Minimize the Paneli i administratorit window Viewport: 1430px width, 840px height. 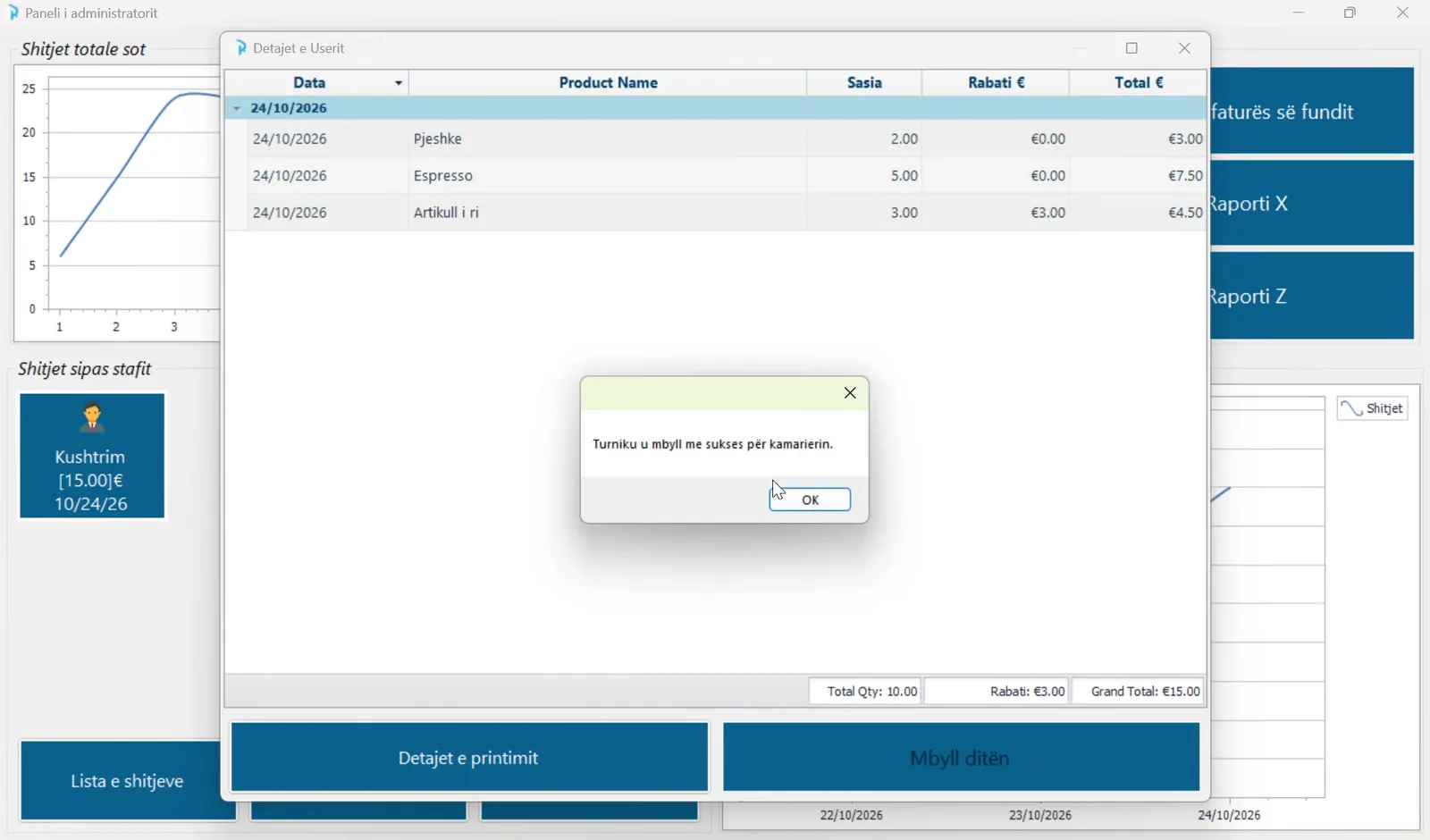click(x=1299, y=13)
